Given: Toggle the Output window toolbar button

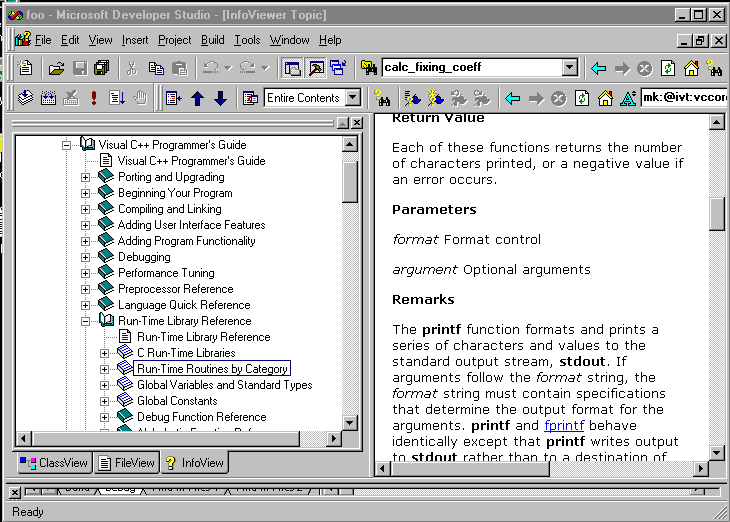Looking at the screenshot, I should coord(315,68).
